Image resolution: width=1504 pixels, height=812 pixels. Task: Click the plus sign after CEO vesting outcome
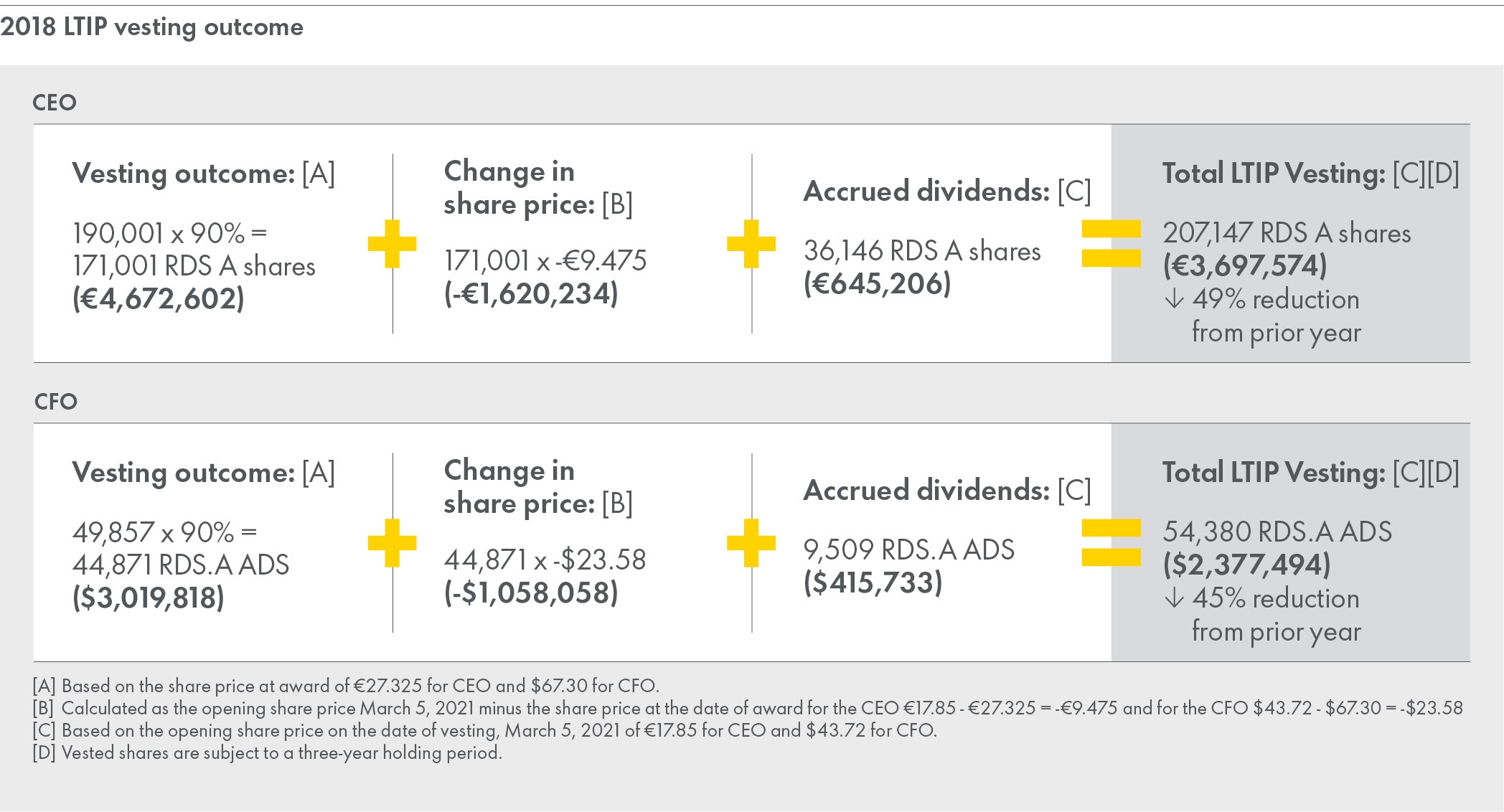392,244
